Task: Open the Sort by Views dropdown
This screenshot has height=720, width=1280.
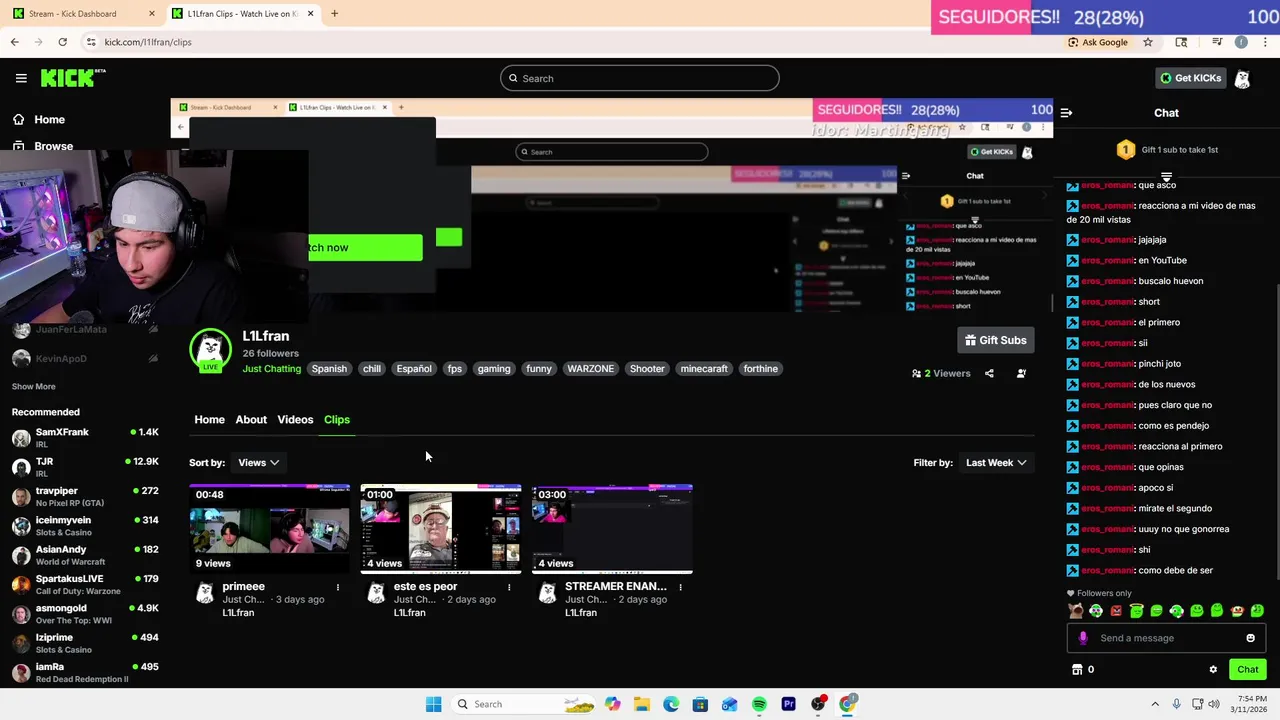Action: (258, 462)
